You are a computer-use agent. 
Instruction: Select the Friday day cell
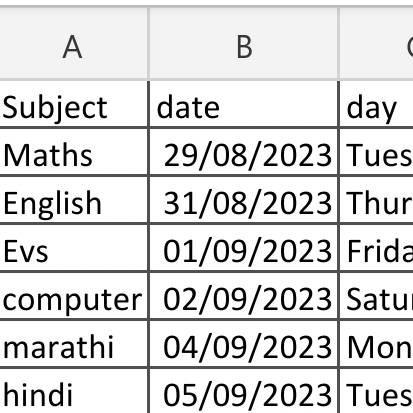[x=376, y=248]
